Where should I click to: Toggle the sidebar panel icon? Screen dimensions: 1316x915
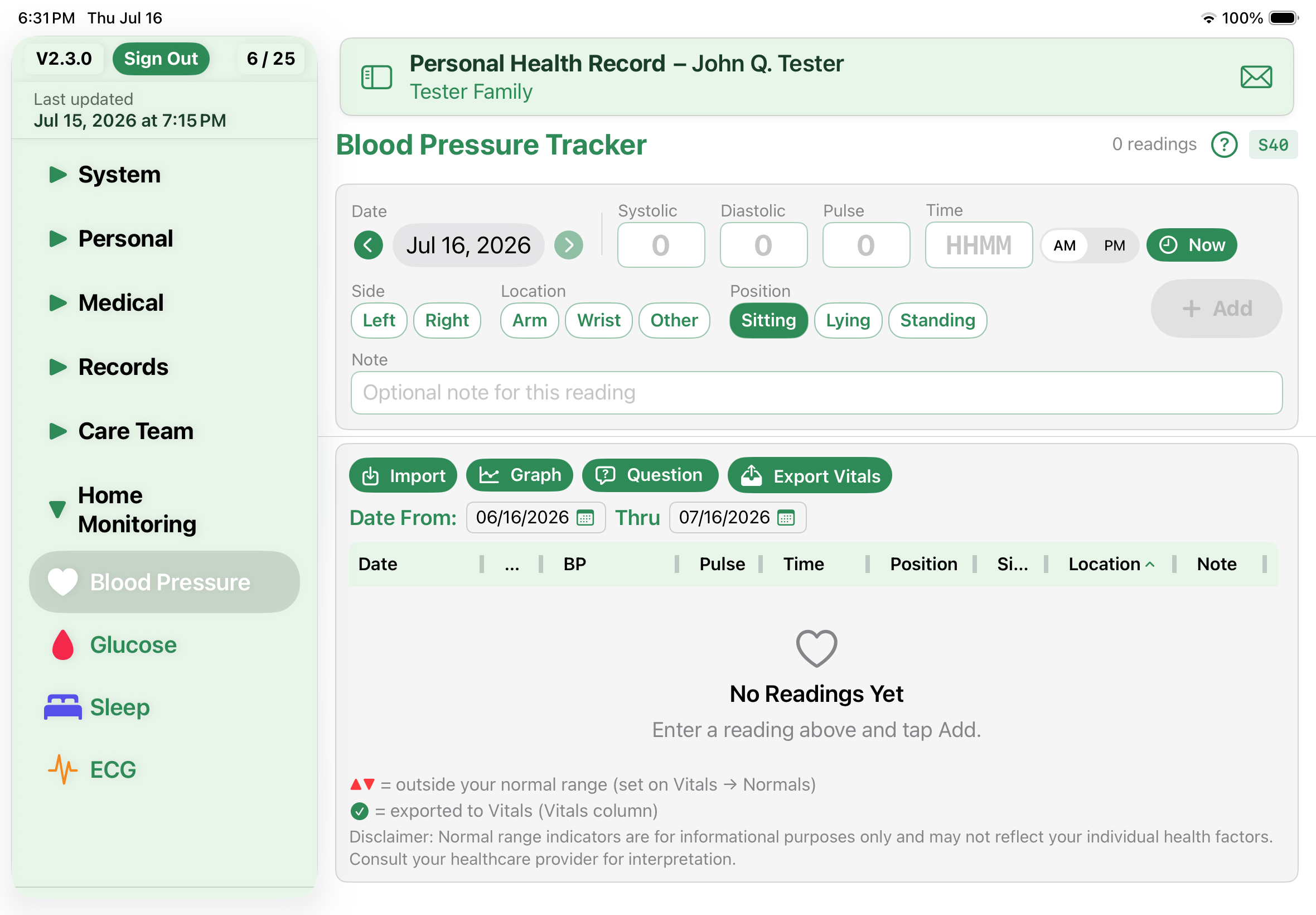[x=376, y=77]
